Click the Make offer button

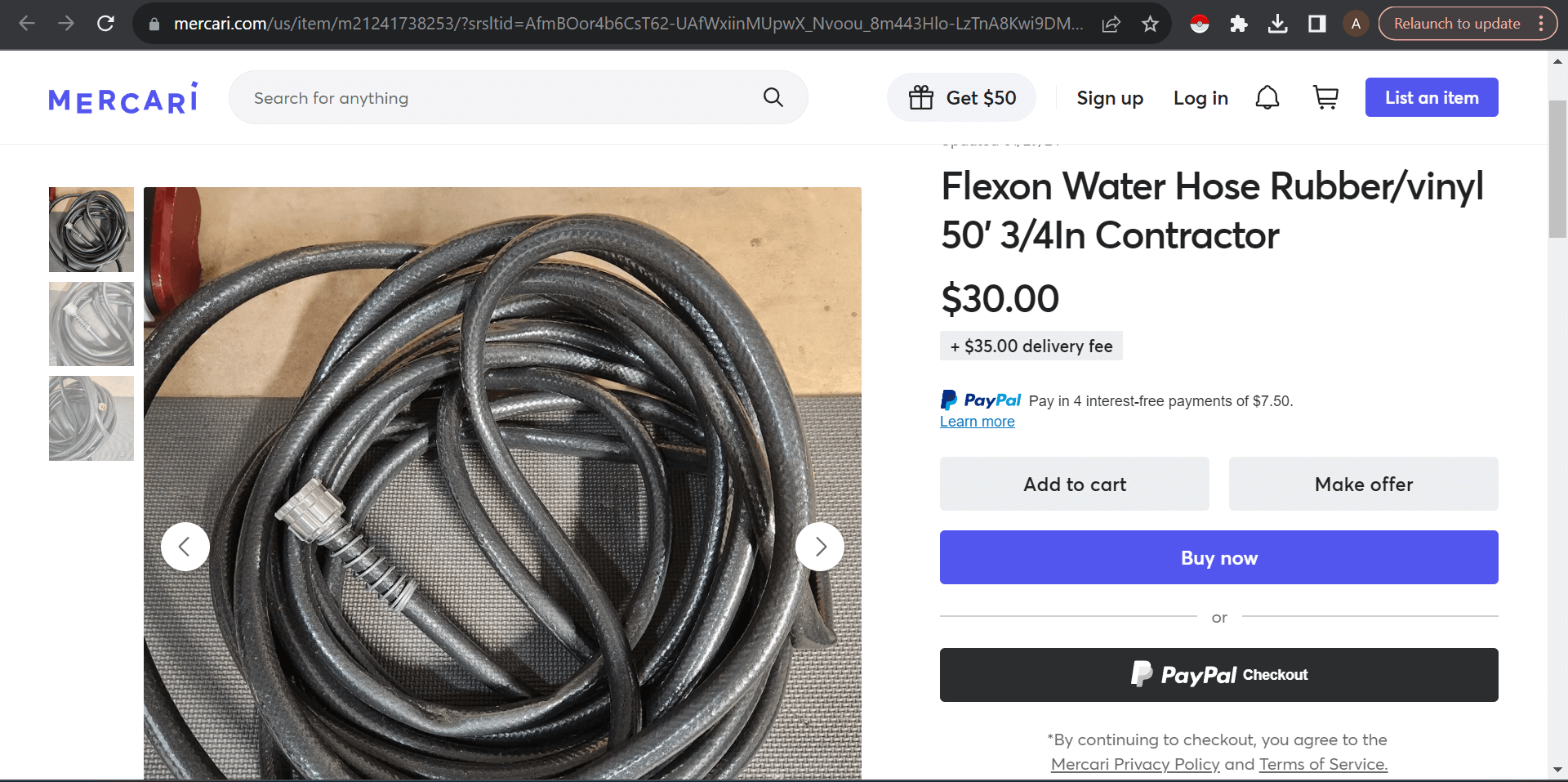pos(1363,484)
